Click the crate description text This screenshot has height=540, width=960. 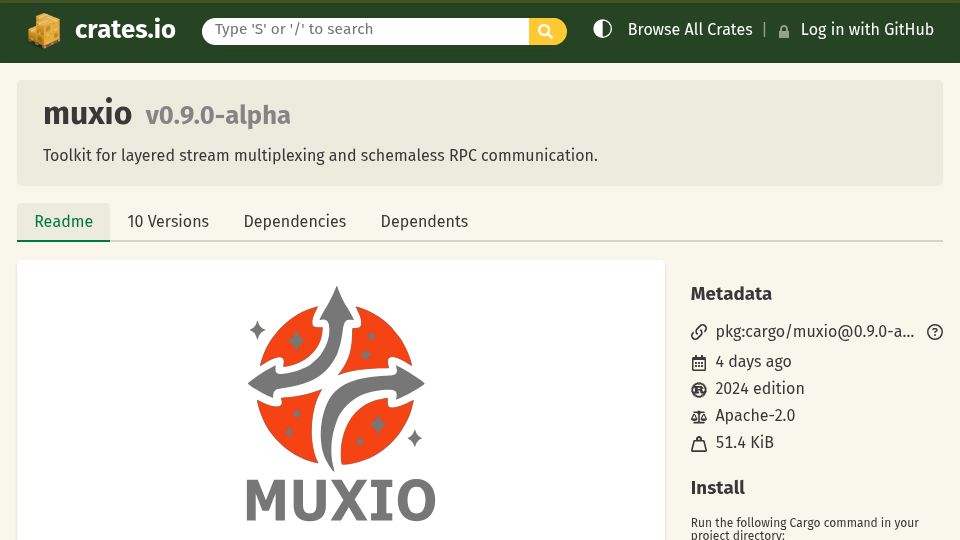(x=320, y=156)
